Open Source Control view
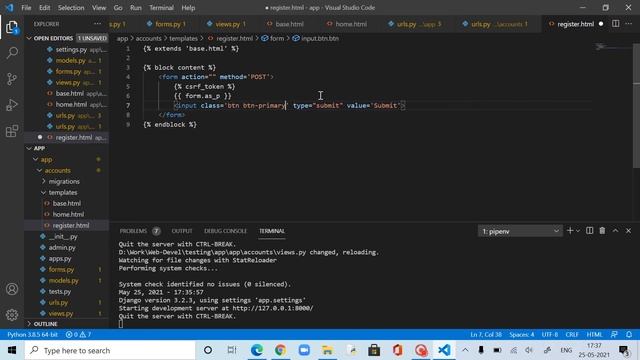640x360 pixels. (12, 79)
